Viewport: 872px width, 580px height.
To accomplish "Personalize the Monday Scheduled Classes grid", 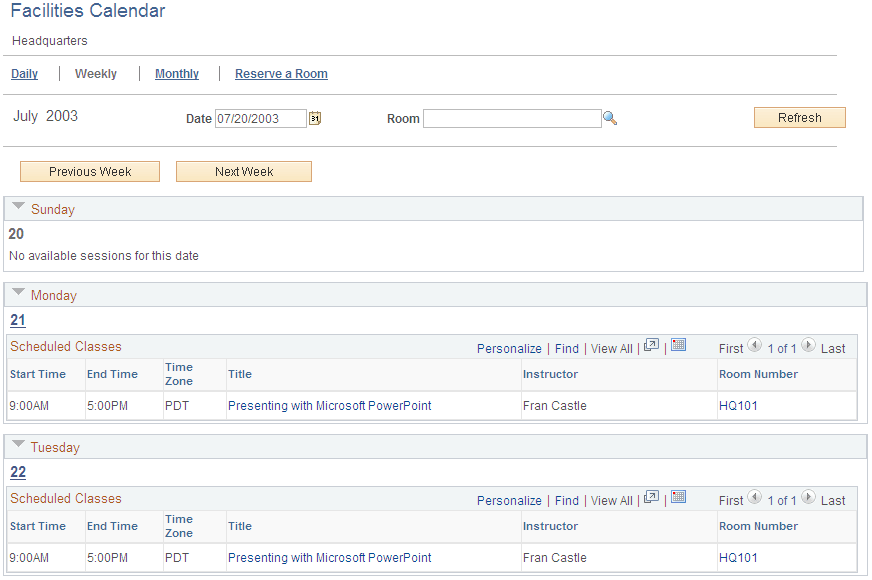I will coord(509,349).
